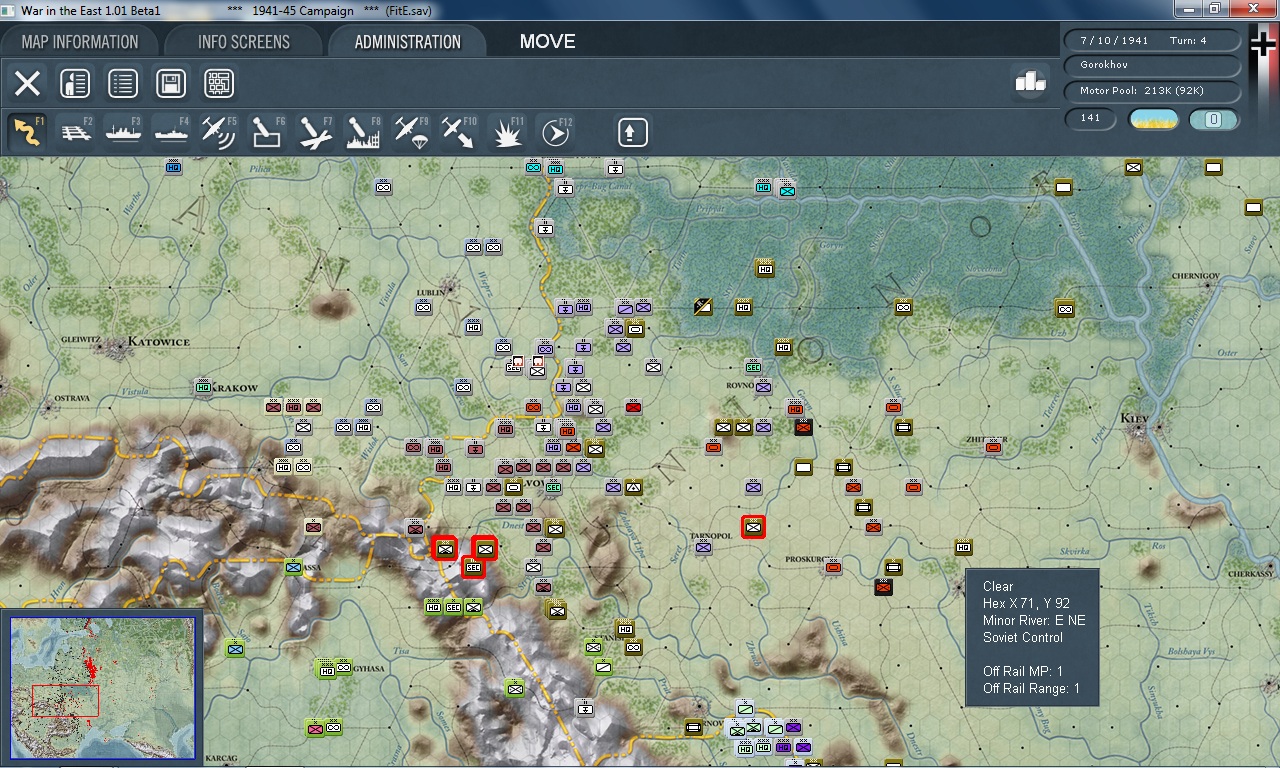
Task: Switch to the Map Information tab
Action: pos(80,42)
